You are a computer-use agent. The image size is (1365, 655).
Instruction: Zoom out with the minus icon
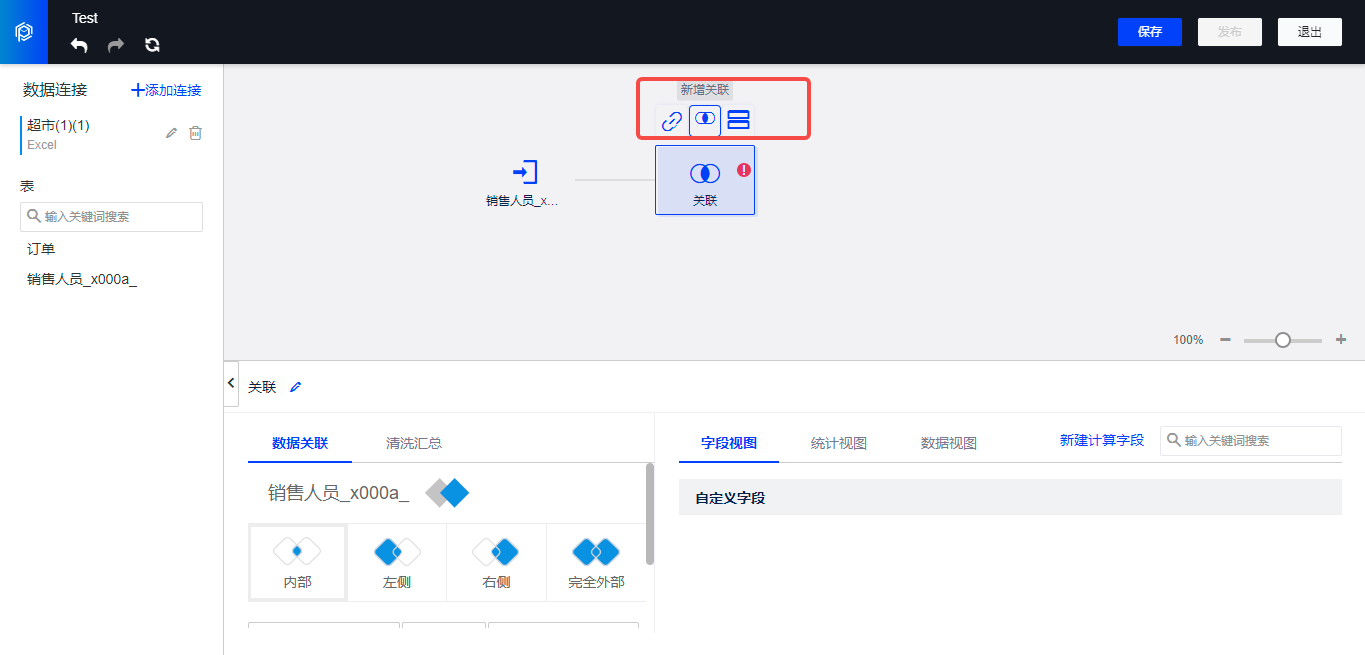point(1225,340)
